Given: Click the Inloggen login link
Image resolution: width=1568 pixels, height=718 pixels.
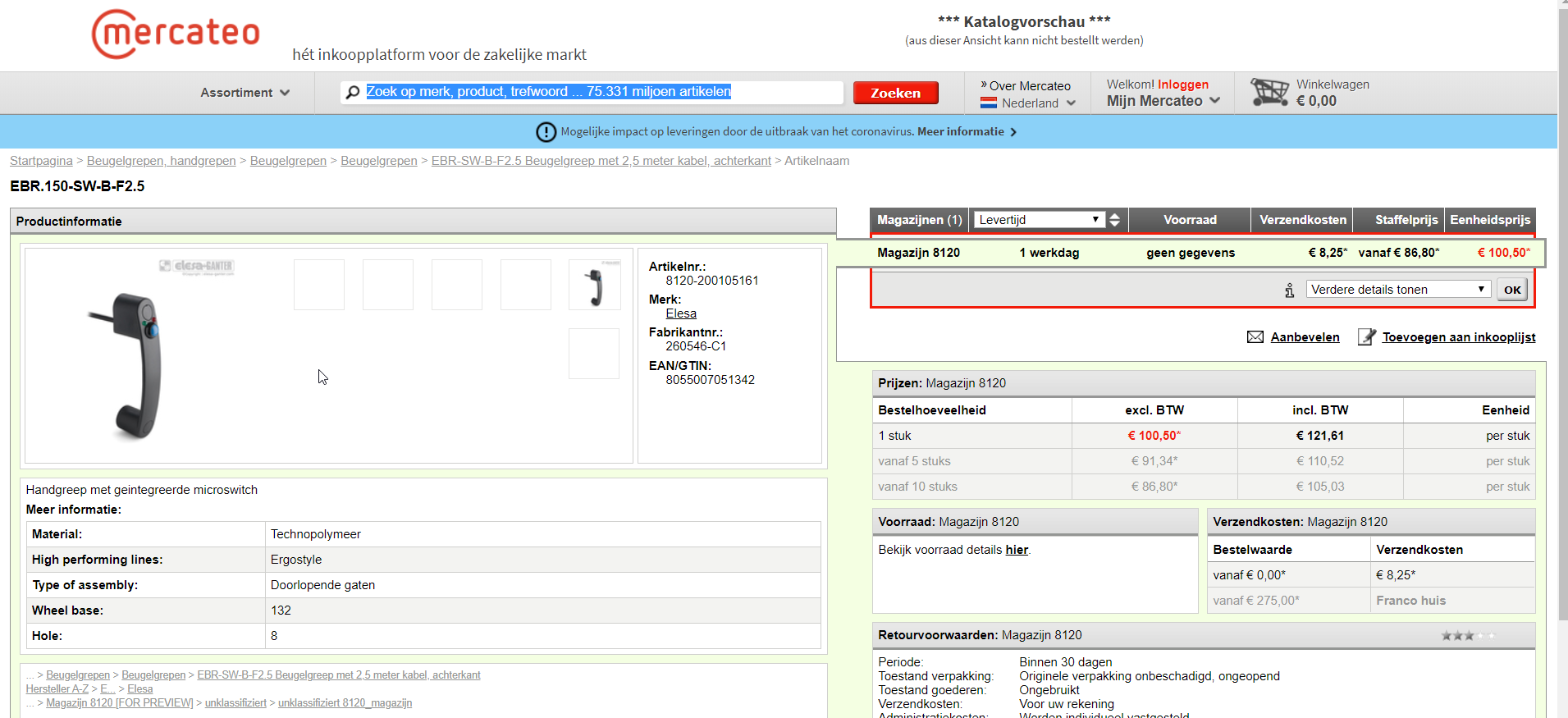Looking at the screenshot, I should [x=1182, y=85].
